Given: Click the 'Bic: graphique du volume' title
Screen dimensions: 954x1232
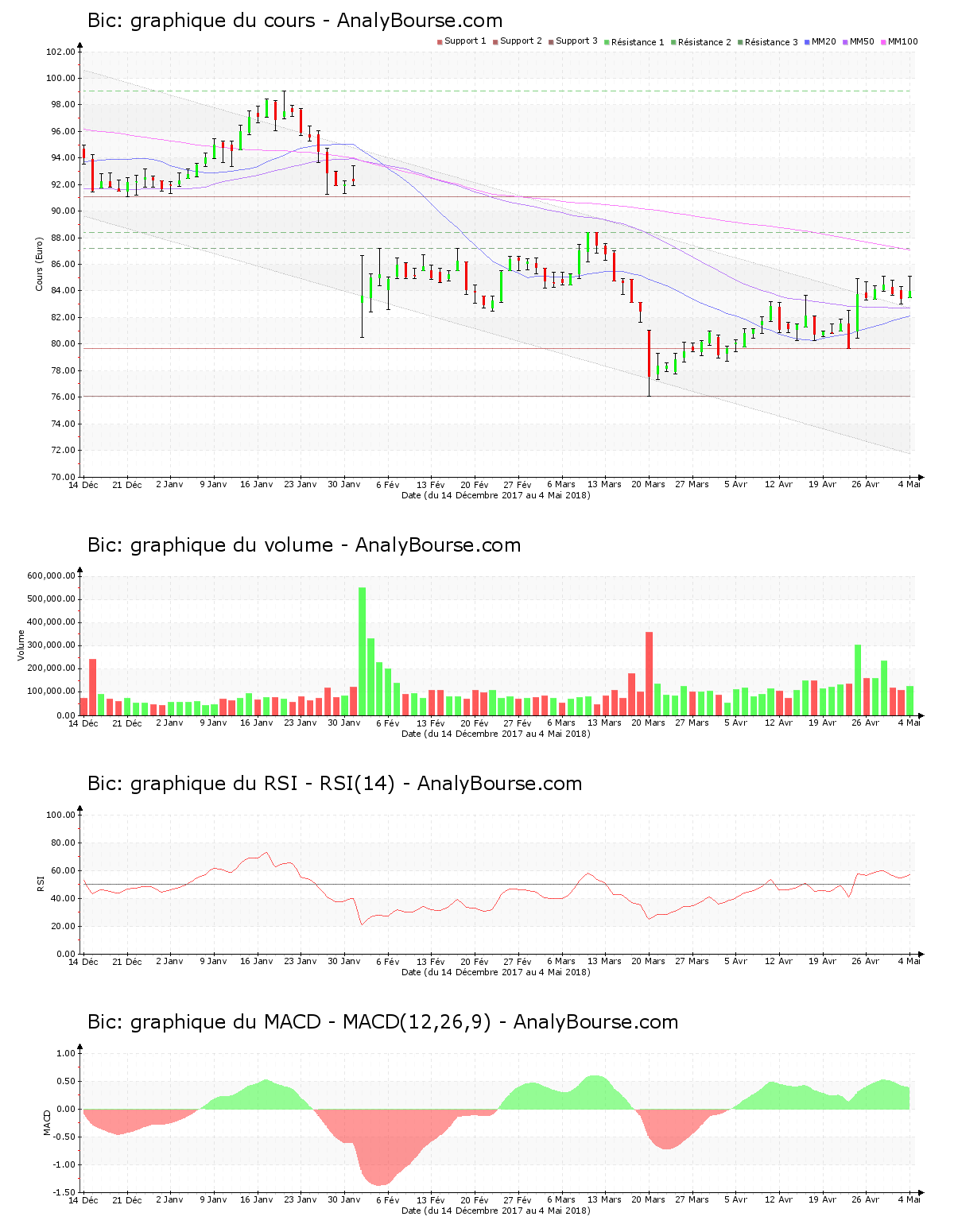Looking at the screenshot, I should tap(210, 545).
